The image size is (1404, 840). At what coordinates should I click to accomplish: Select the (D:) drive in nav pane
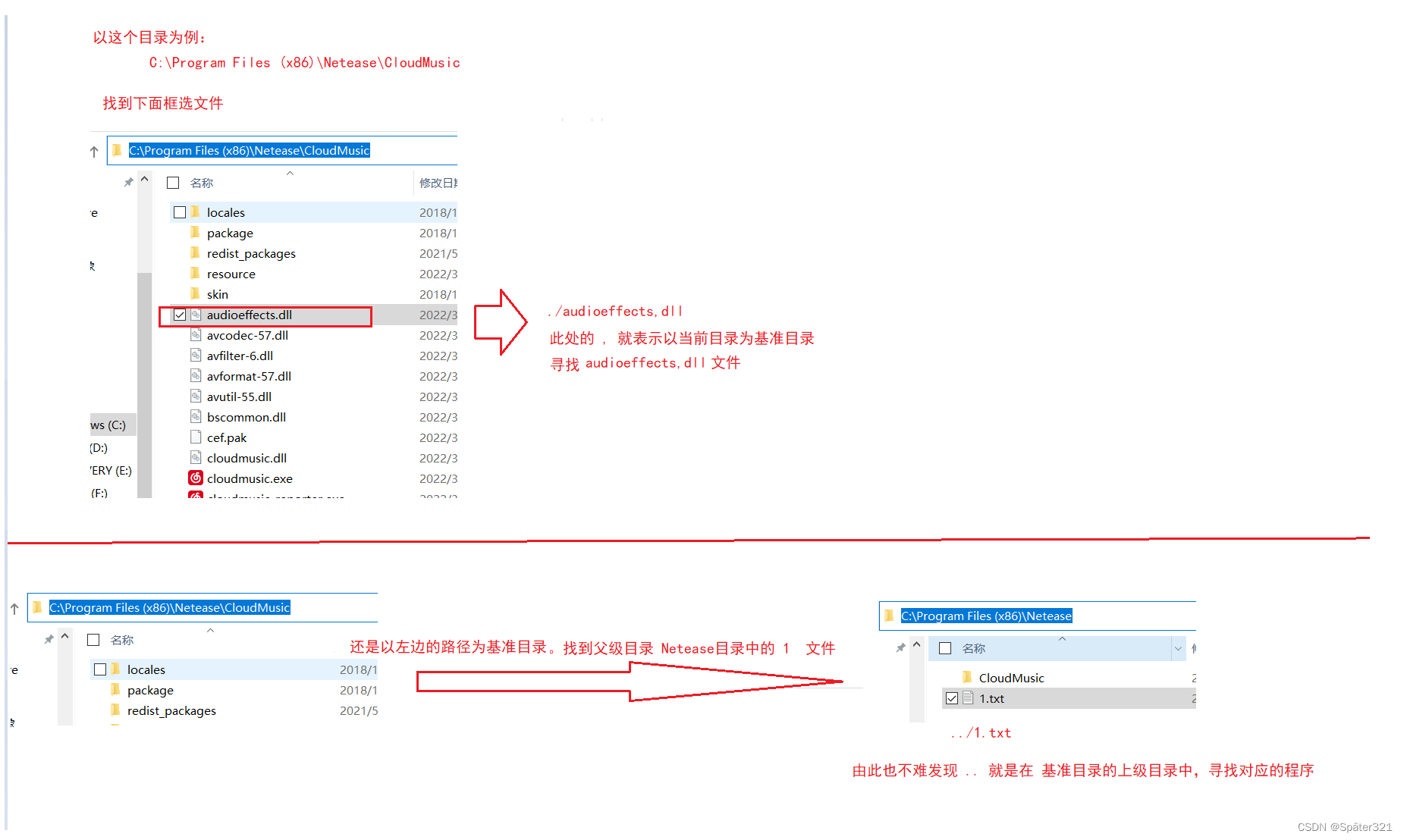pos(99,447)
